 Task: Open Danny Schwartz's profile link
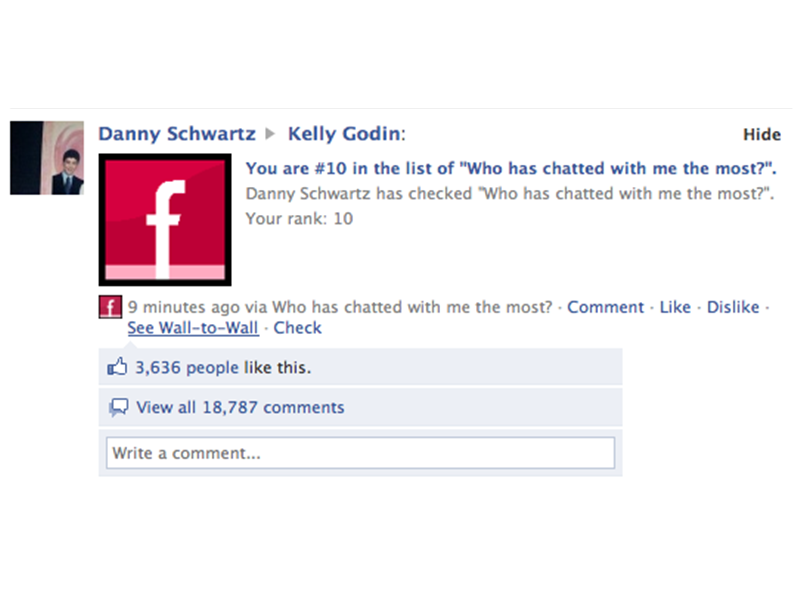(x=176, y=133)
